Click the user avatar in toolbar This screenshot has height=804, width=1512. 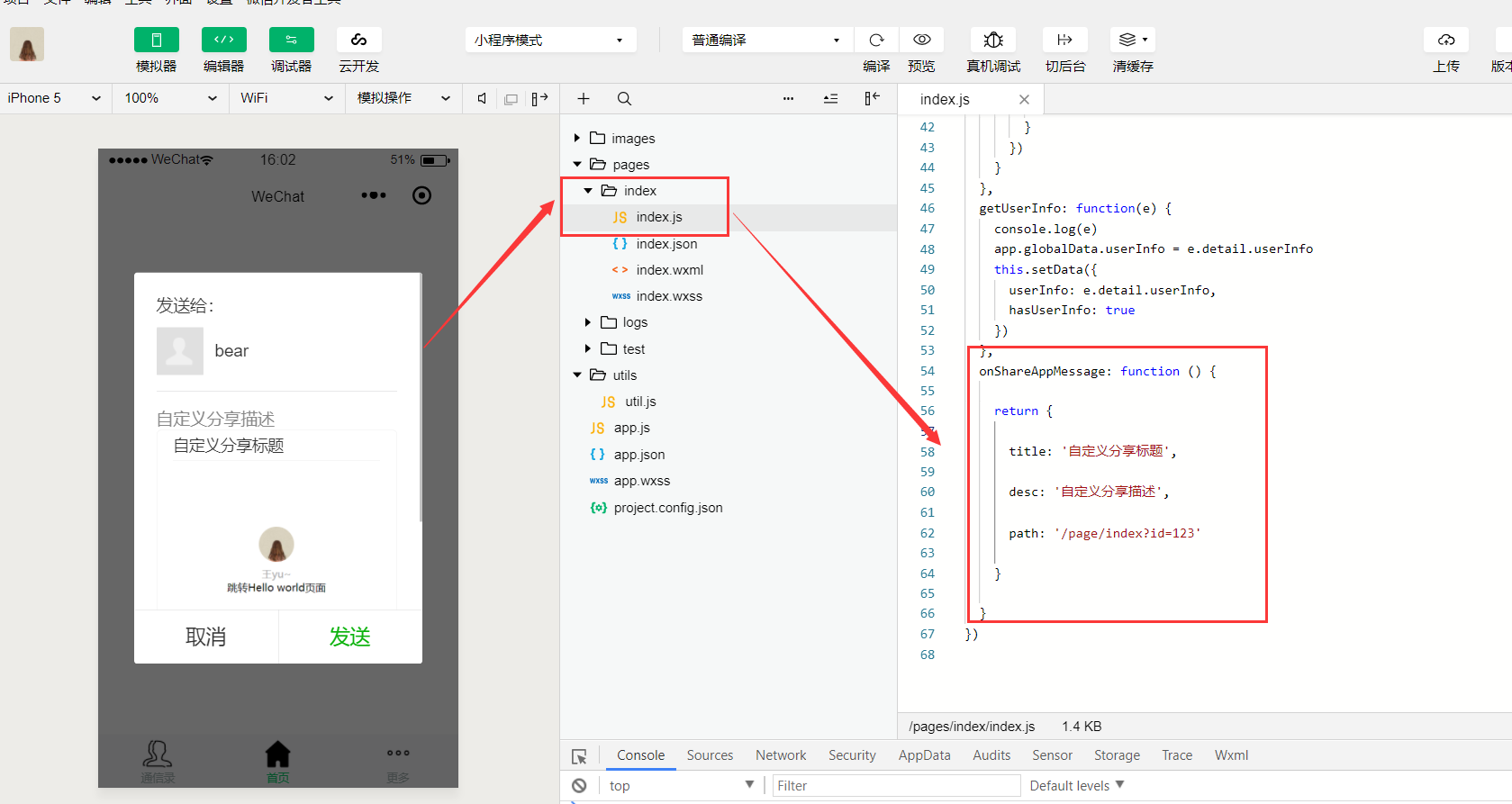(x=27, y=44)
